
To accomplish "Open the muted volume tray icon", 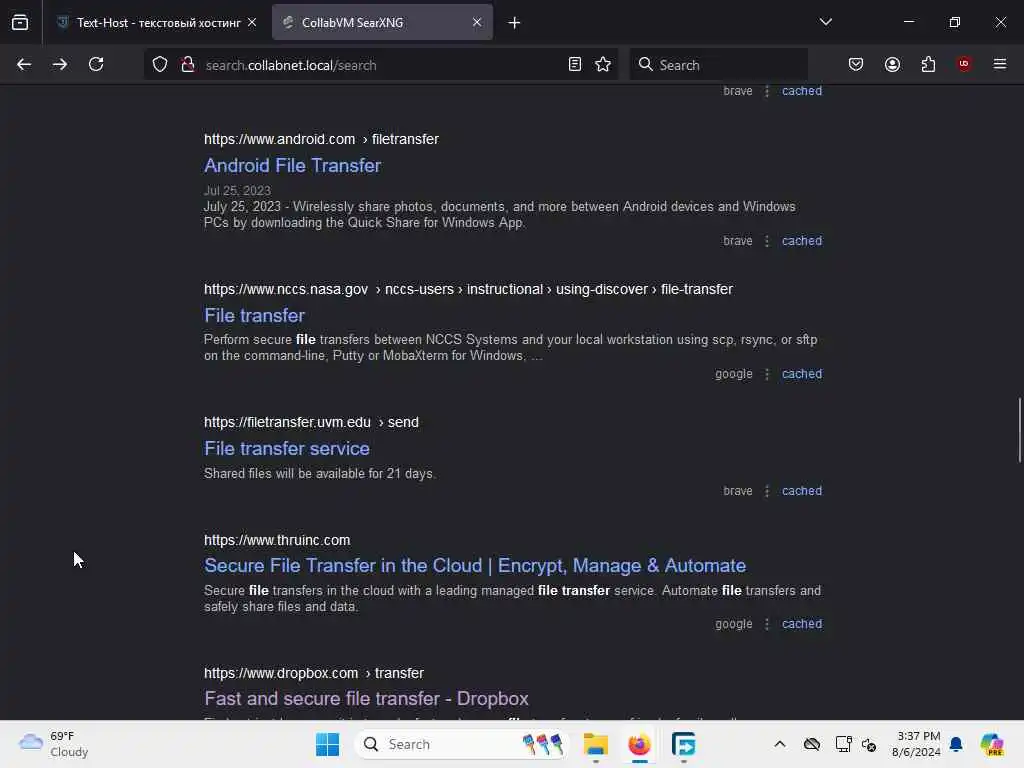I will click(x=869, y=744).
